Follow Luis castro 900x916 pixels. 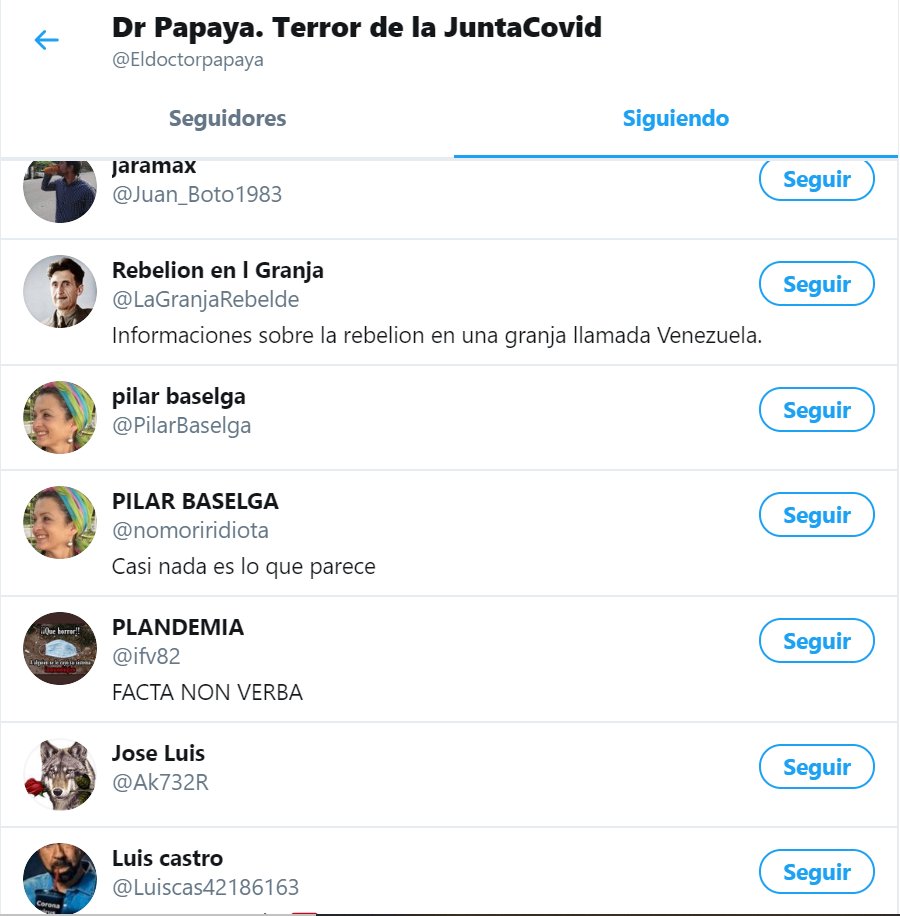point(816,872)
